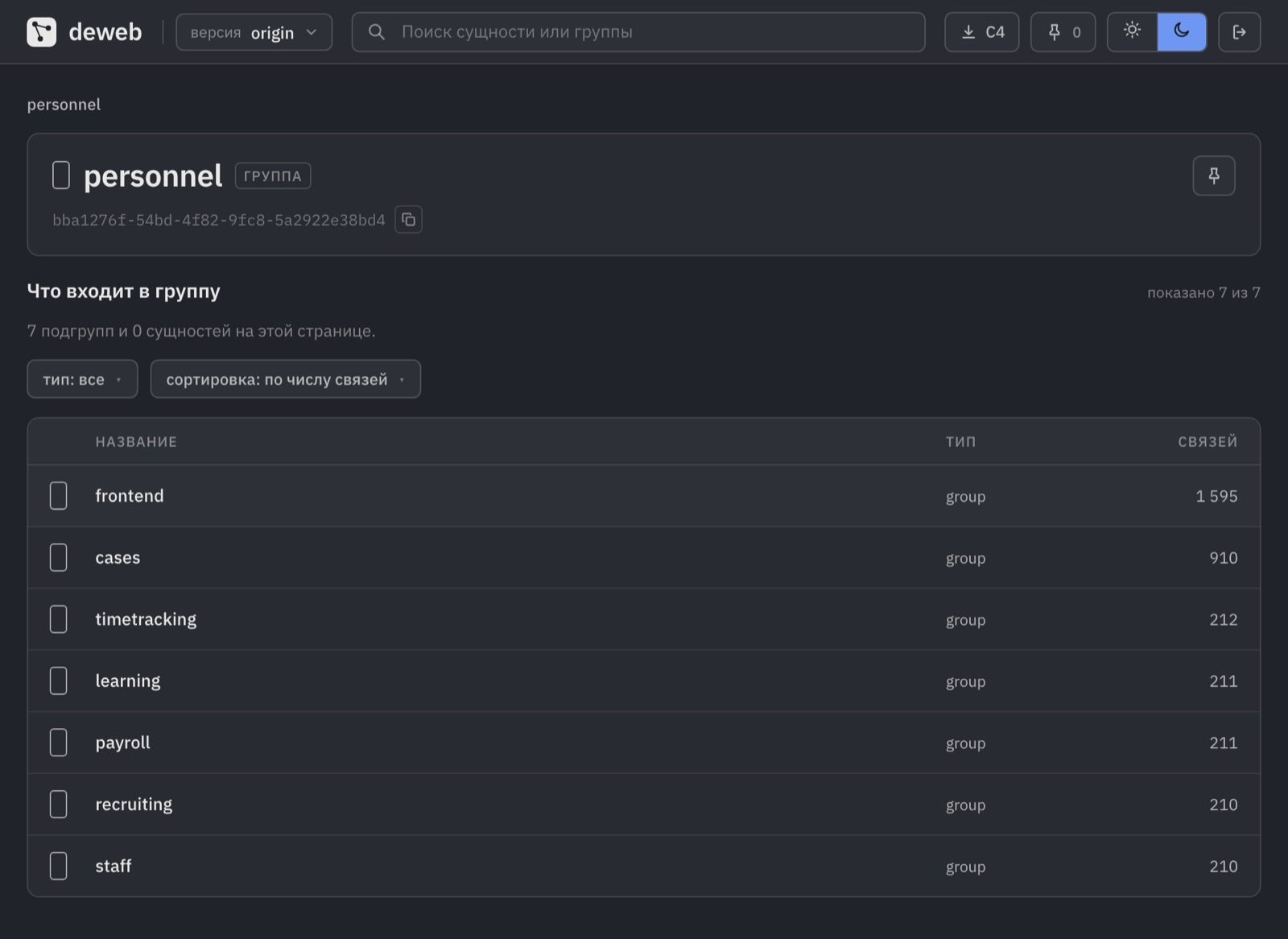Click the group ID text bba1276f
Screen dimensions: 1288x939
219,220
